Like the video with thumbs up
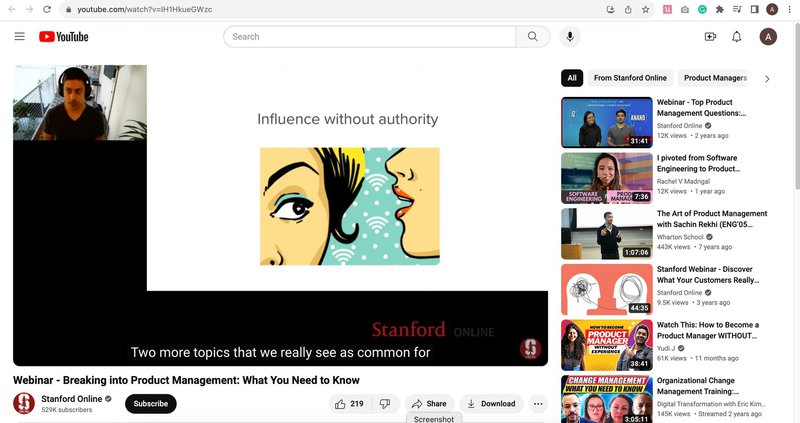Viewport: 800px width, 423px height. click(x=351, y=404)
